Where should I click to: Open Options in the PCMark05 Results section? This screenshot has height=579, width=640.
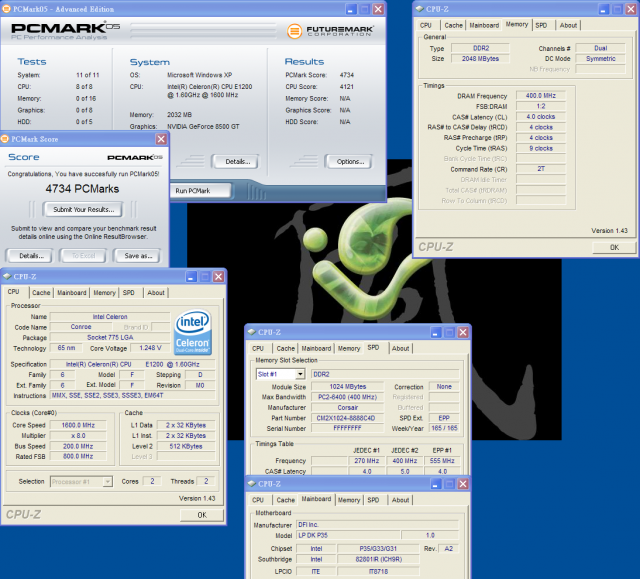click(349, 162)
